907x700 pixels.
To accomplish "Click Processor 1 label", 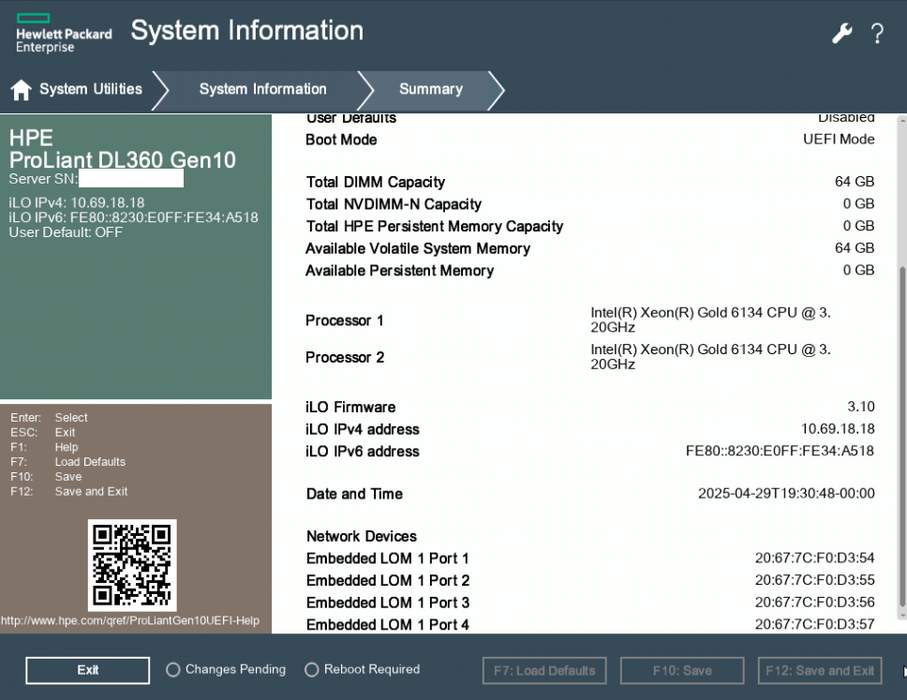I will (x=345, y=320).
